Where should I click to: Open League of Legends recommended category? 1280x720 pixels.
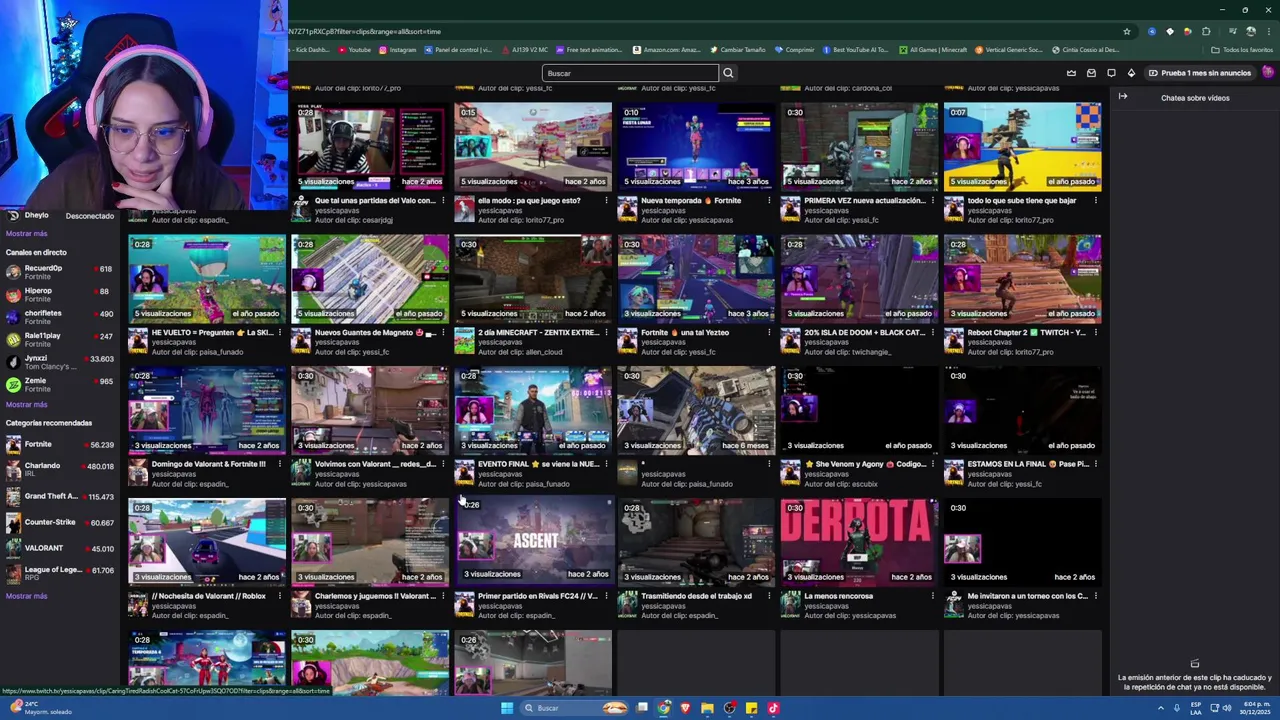58,574
